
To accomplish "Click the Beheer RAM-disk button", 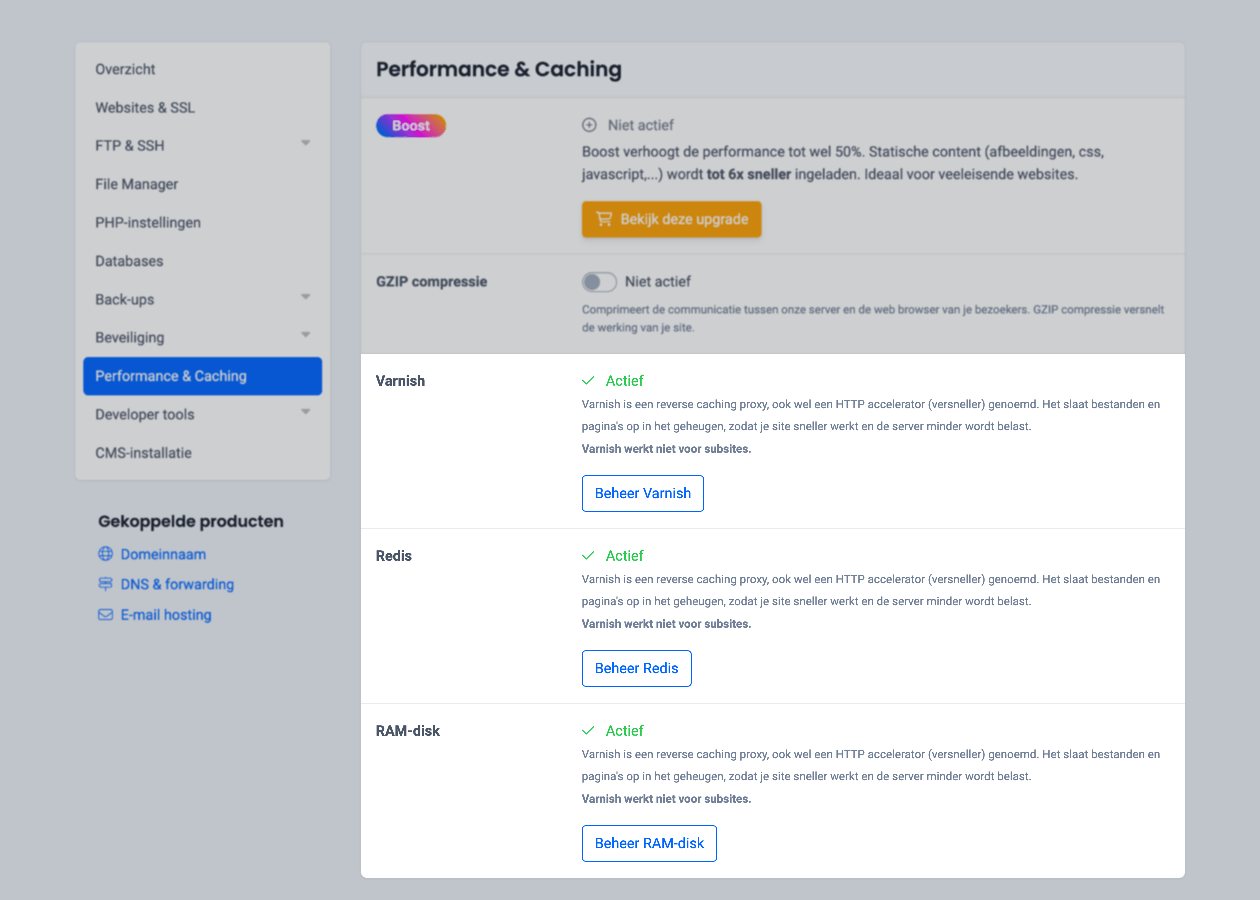I will coord(650,843).
